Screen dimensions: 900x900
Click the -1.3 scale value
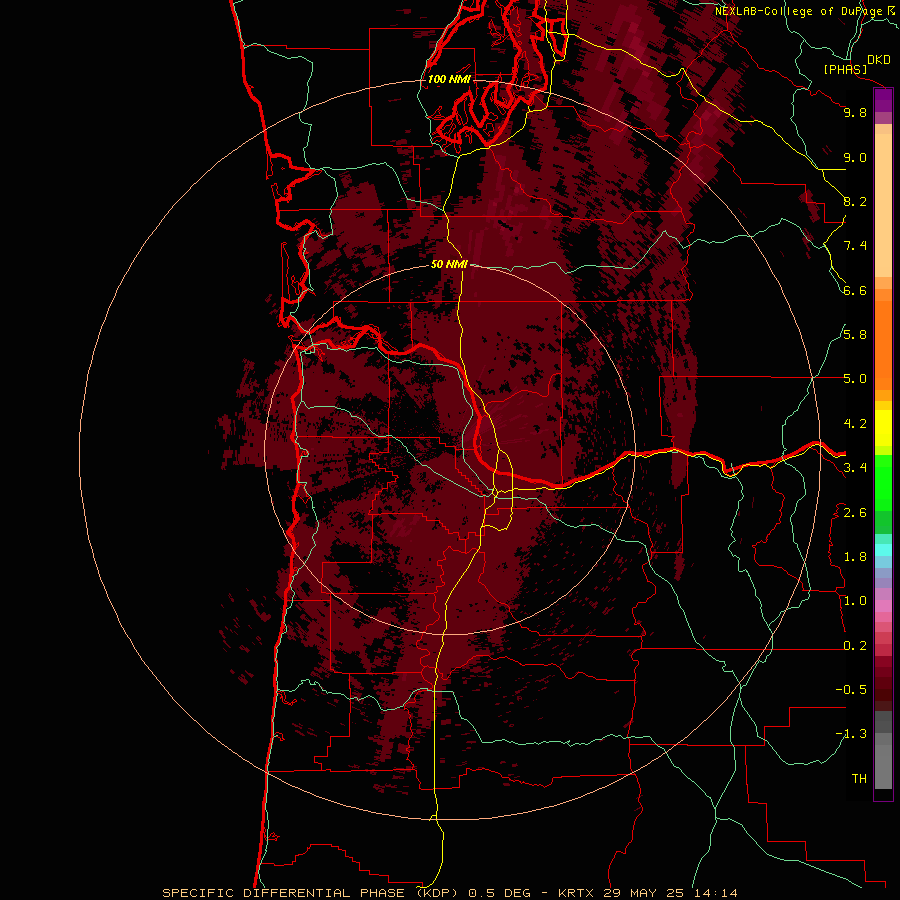click(851, 734)
